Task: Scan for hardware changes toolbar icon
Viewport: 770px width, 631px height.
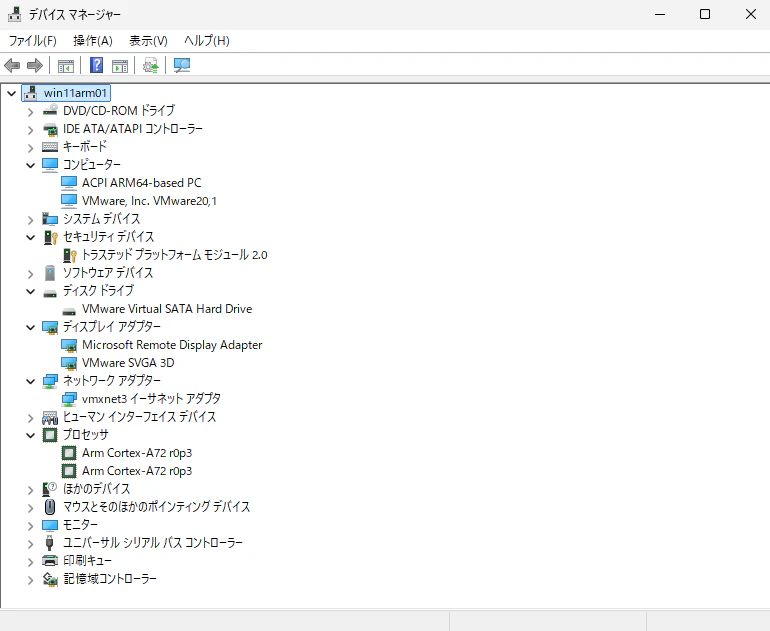Action: (x=182, y=65)
